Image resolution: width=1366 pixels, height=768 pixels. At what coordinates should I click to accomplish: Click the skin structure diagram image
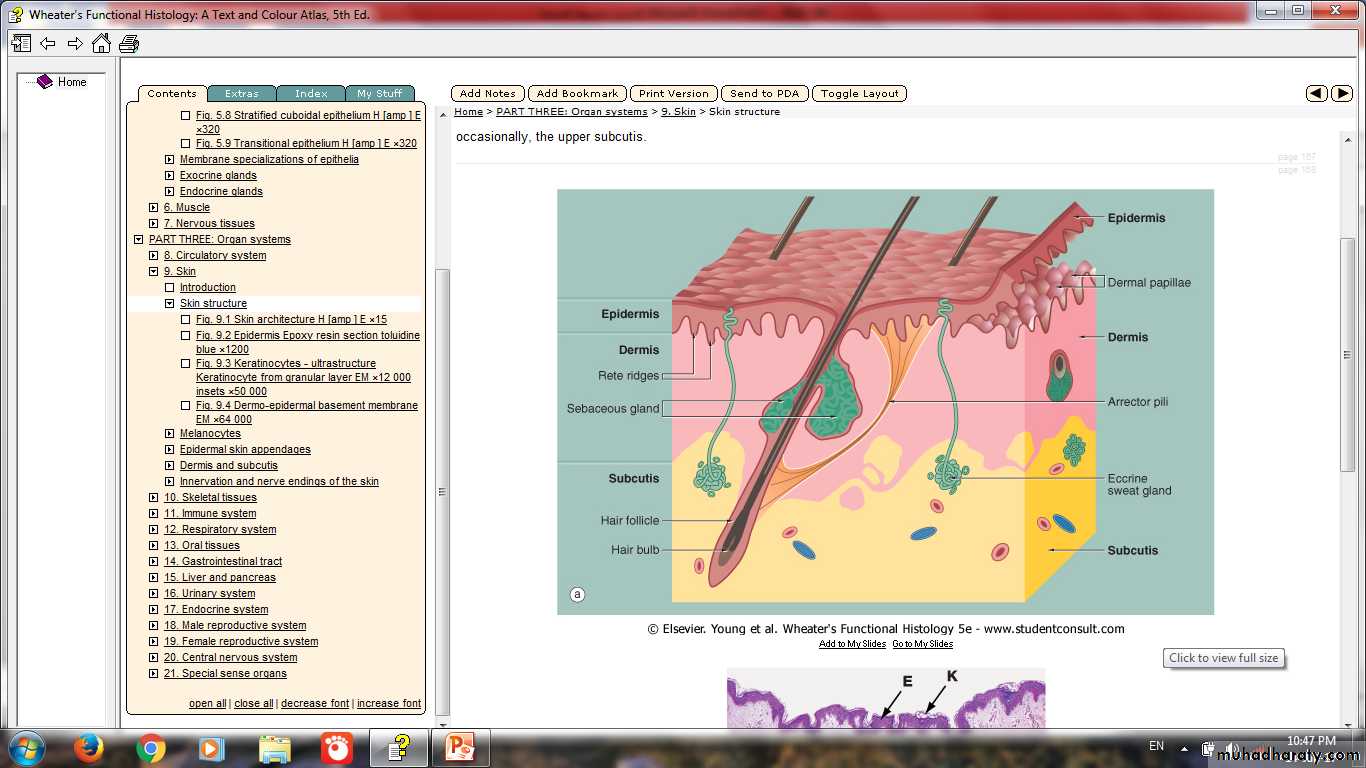point(885,401)
